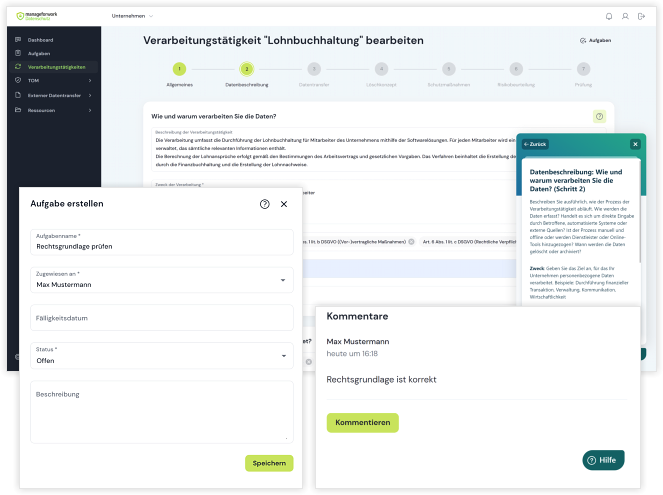Click the Fälligkeitsdatum field
Screen dimensions: 663x495
(x=161, y=318)
